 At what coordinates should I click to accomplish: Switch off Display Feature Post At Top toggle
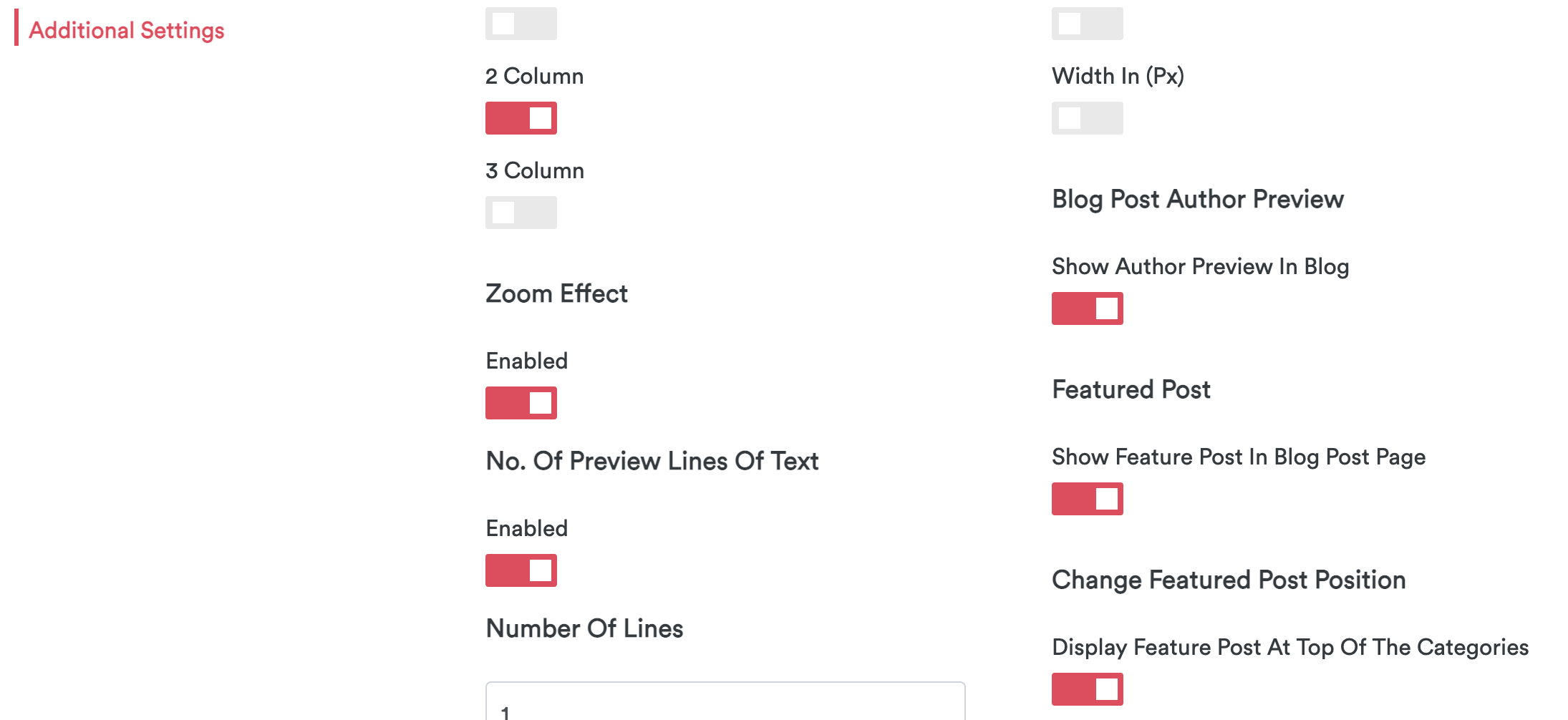1087,689
